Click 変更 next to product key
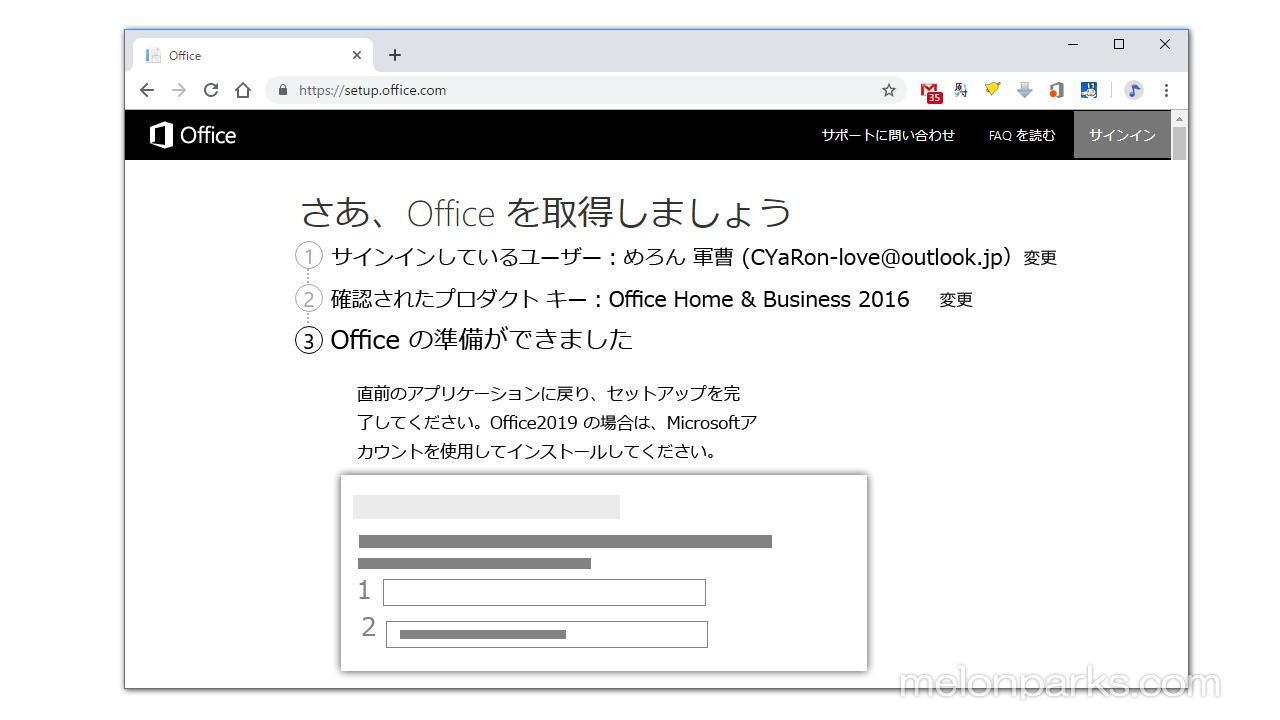1280x720 pixels. point(956,300)
